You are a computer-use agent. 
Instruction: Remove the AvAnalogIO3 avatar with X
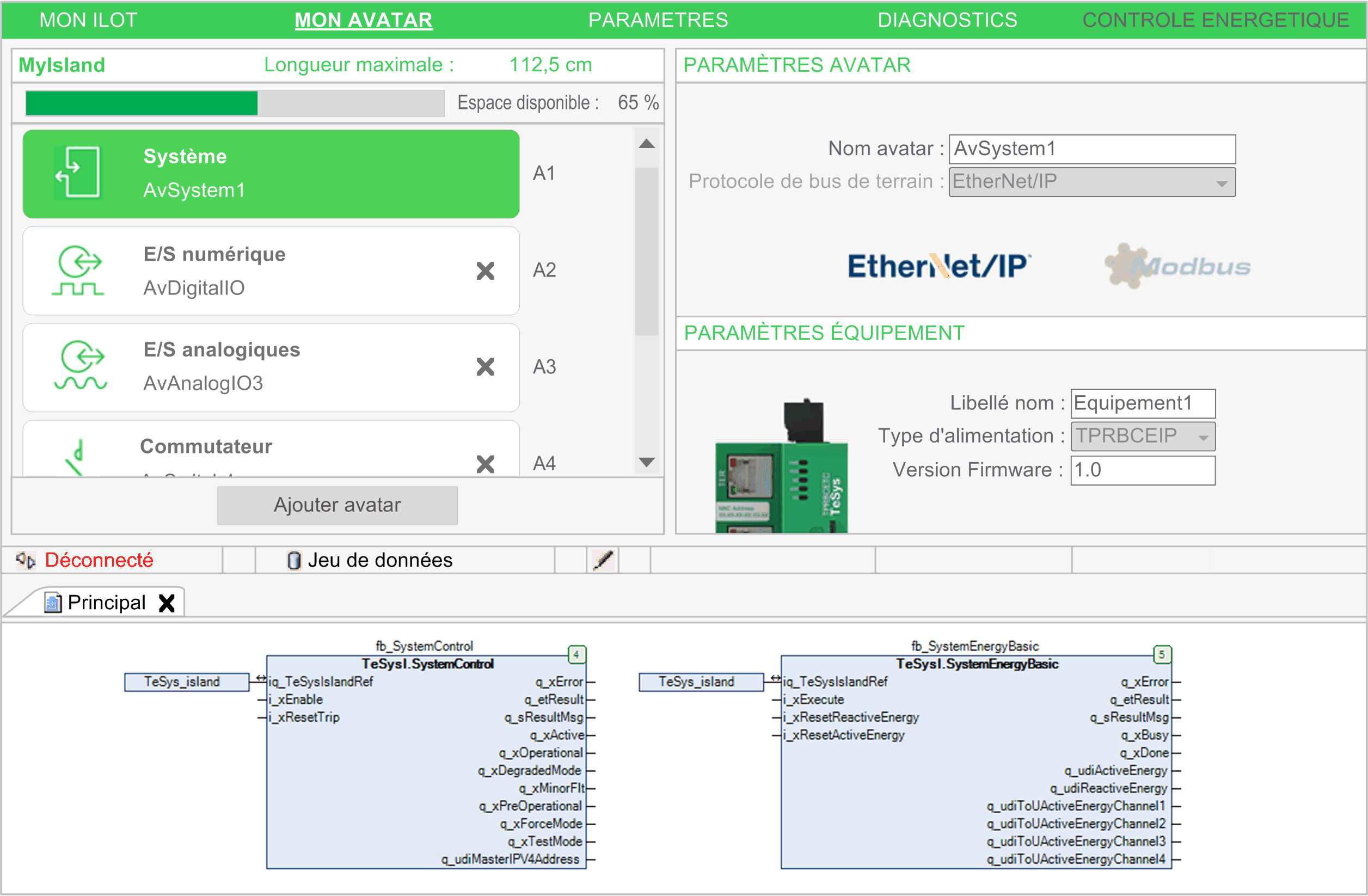(x=485, y=367)
